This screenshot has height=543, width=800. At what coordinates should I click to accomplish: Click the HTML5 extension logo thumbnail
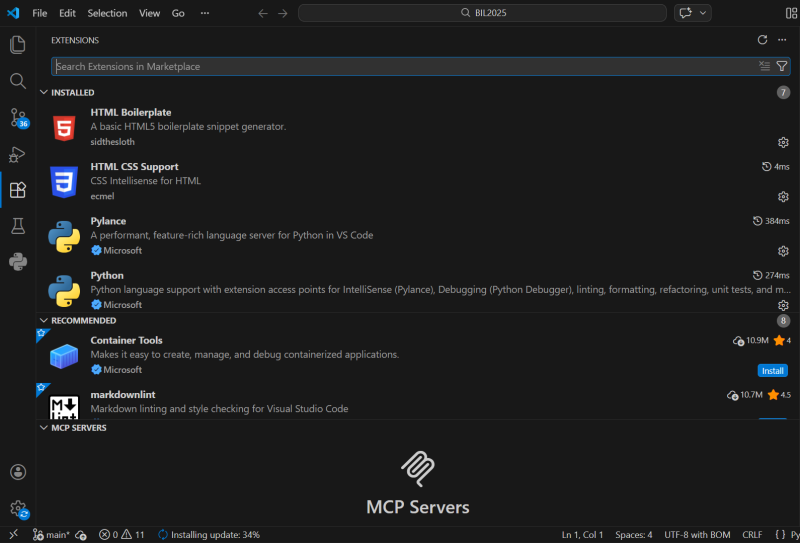[x=64, y=129]
